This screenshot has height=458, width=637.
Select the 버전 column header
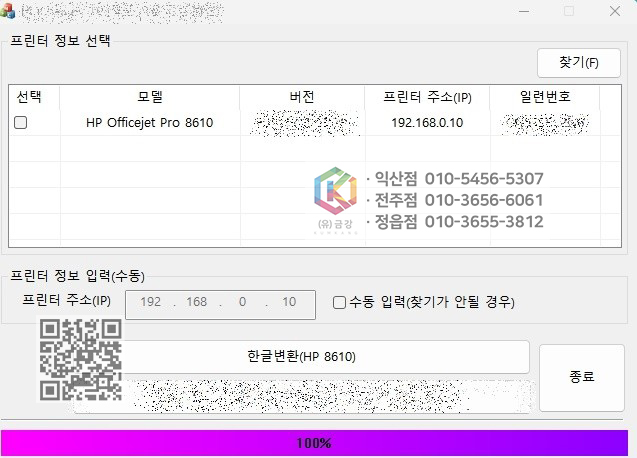click(302, 97)
